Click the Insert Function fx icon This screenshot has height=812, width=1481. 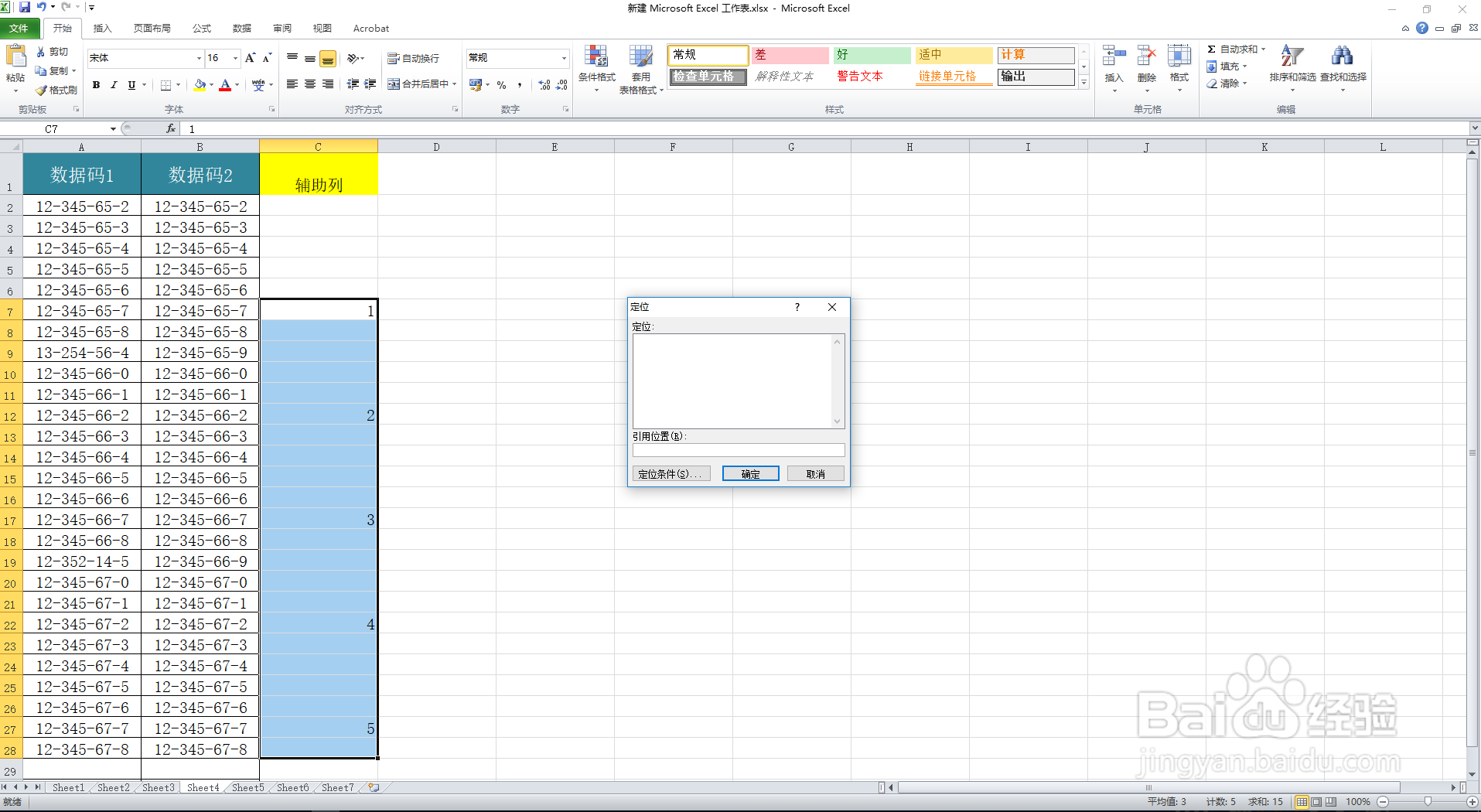pos(171,128)
